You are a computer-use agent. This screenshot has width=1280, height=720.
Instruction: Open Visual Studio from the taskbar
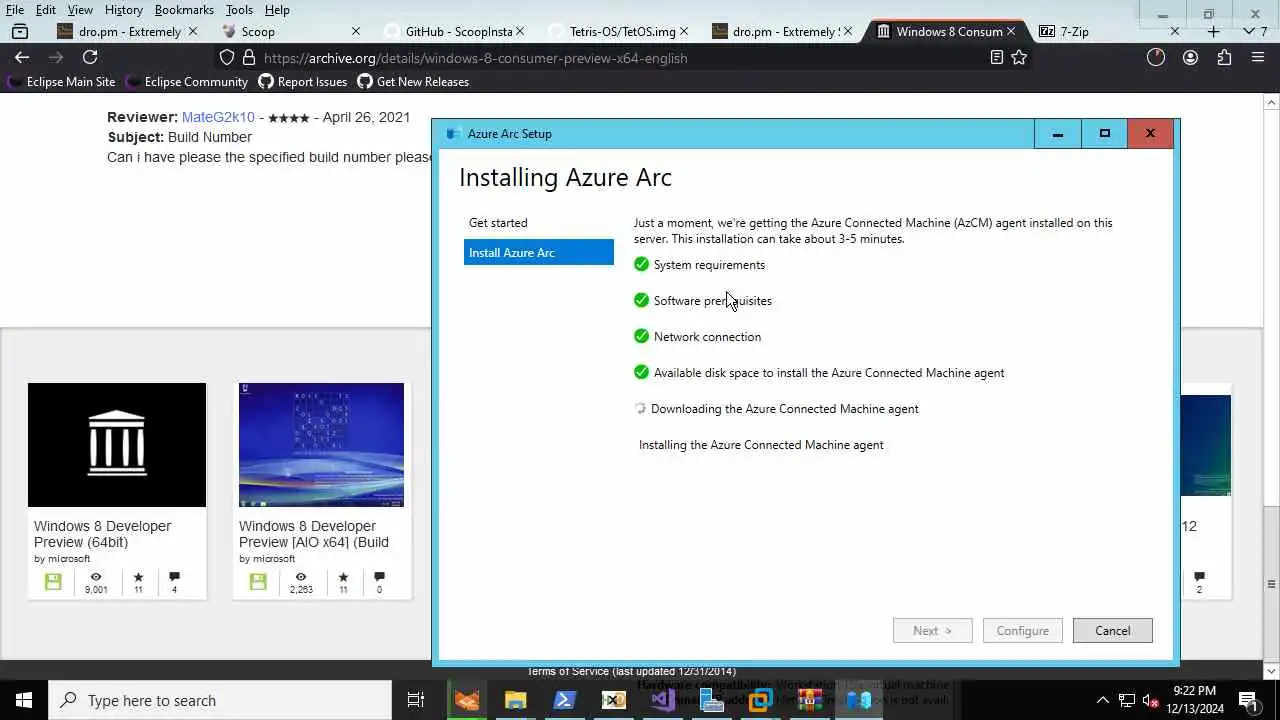[662, 700]
